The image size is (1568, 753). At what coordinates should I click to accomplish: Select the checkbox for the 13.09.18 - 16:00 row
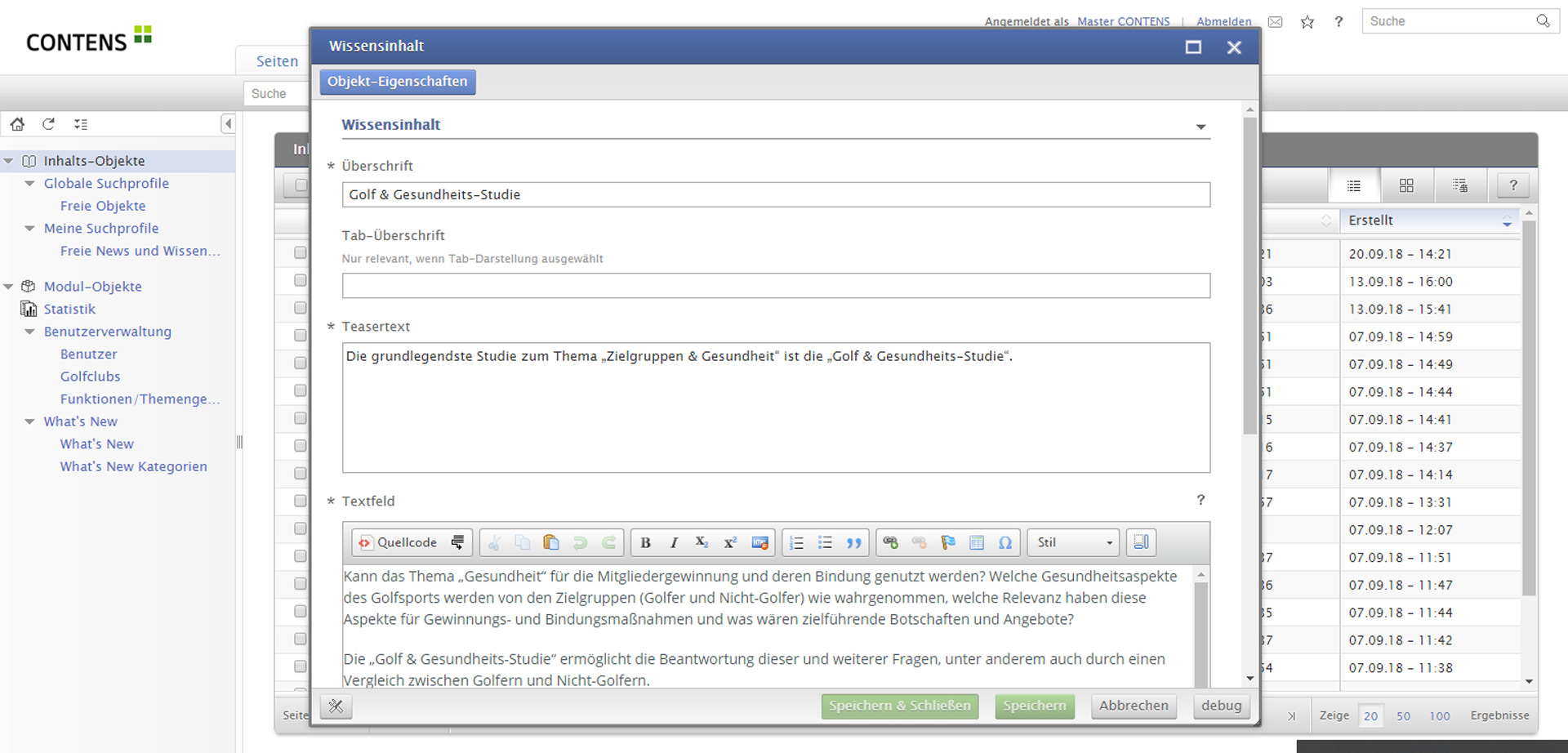point(301,281)
